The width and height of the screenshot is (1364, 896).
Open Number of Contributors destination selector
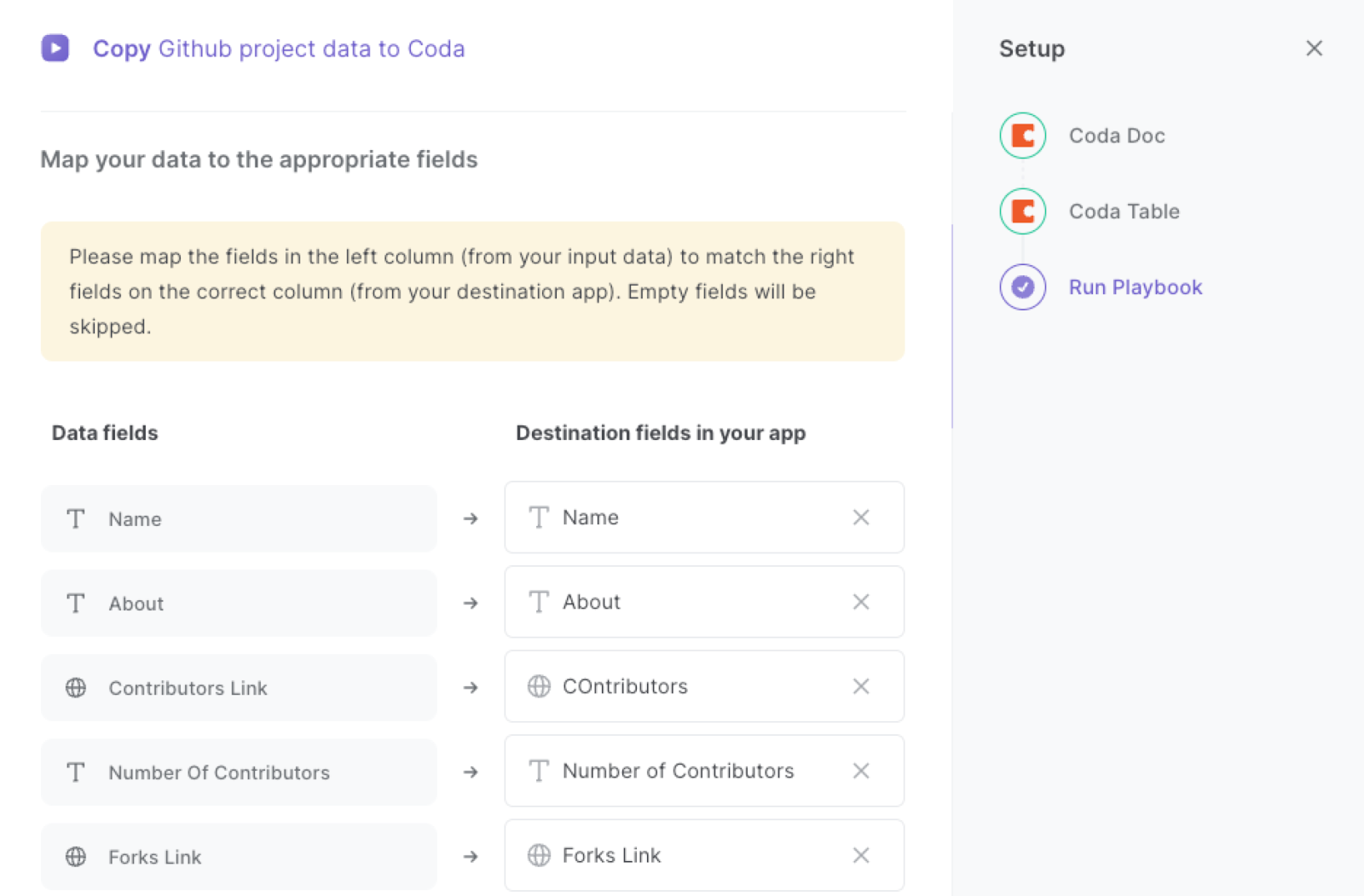[x=704, y=771]
